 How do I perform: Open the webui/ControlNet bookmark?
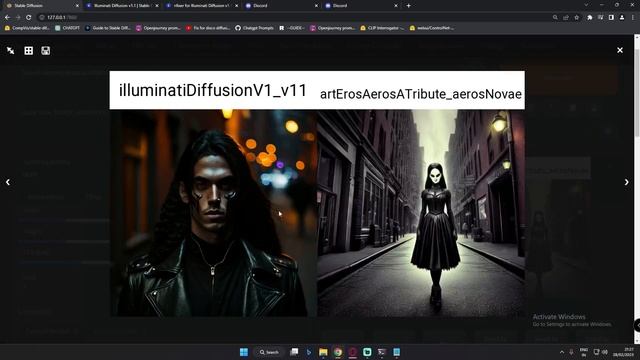[x=431, y=28]
